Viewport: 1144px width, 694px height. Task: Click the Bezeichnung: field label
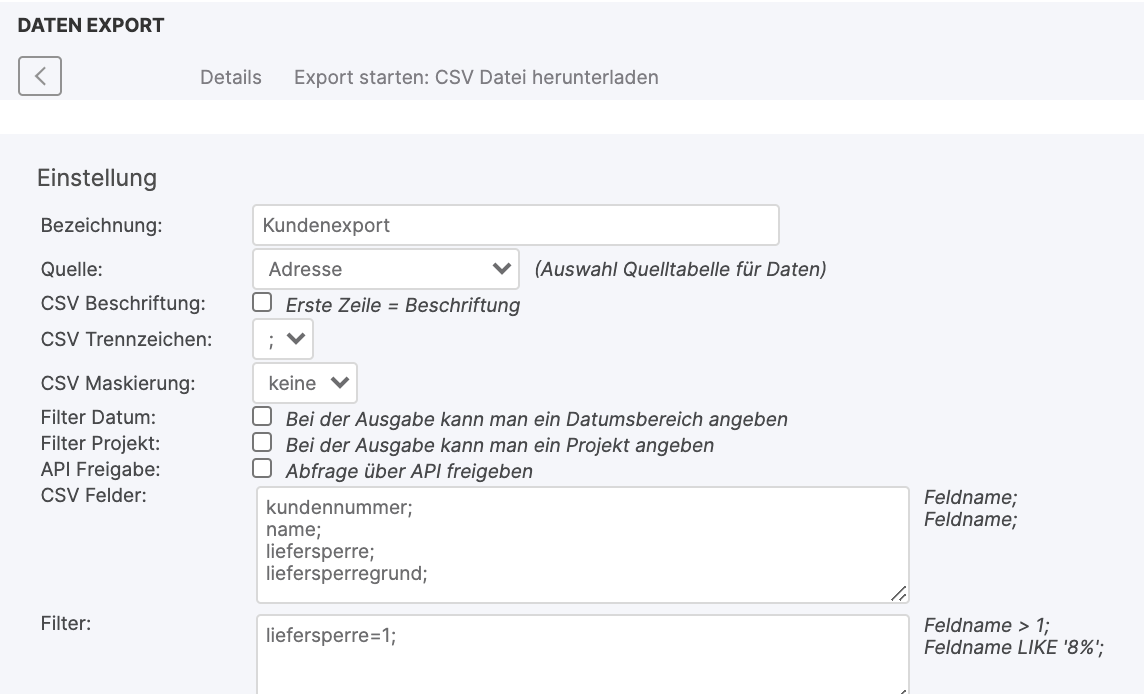[101, 225]
